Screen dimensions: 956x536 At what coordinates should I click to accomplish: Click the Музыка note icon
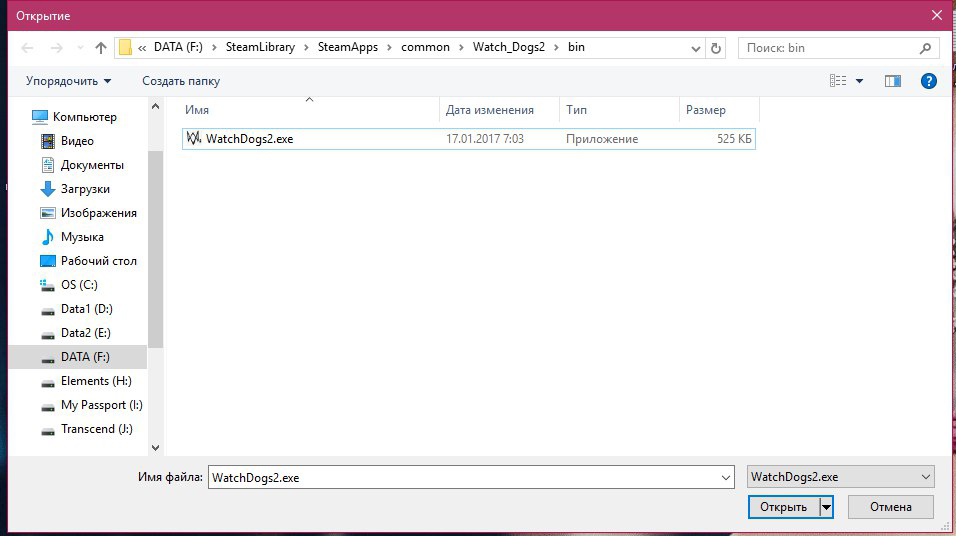(48, 237)
